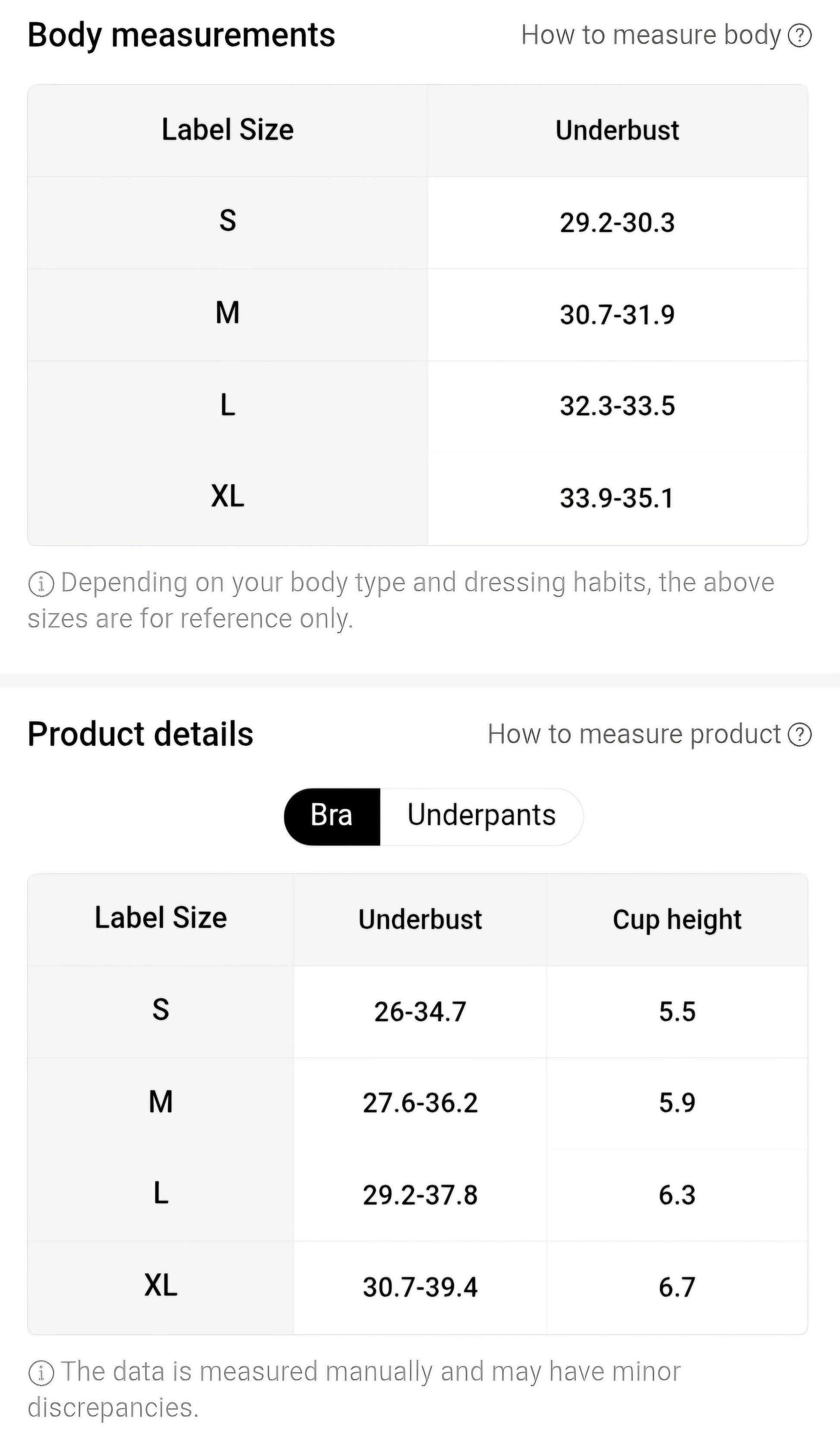Click the Underbust header in the Body measurements table

click(617, 130)
